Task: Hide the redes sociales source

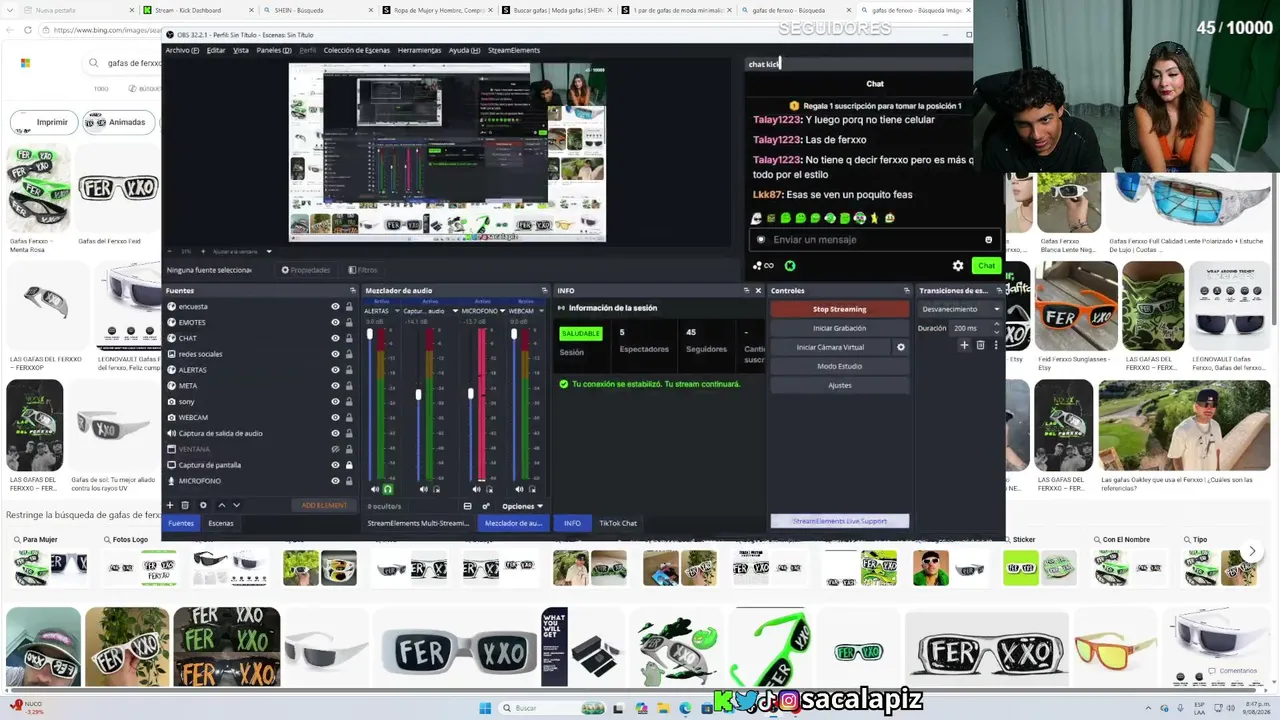Action: click(335, 354)
